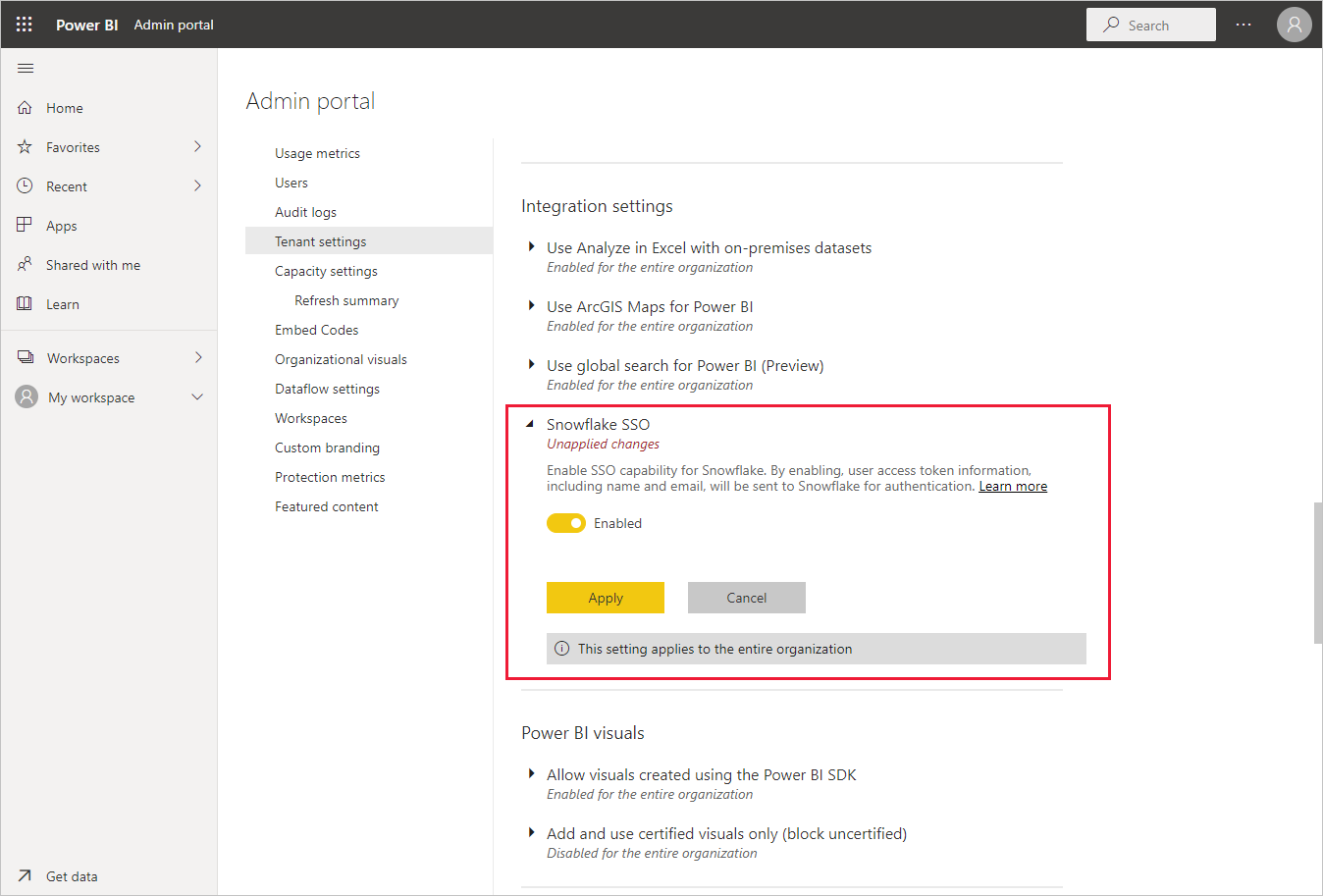This screenshot has width=1323, height=896.
Task: Click the Power BI visuals heading
Action: (583, 733)
